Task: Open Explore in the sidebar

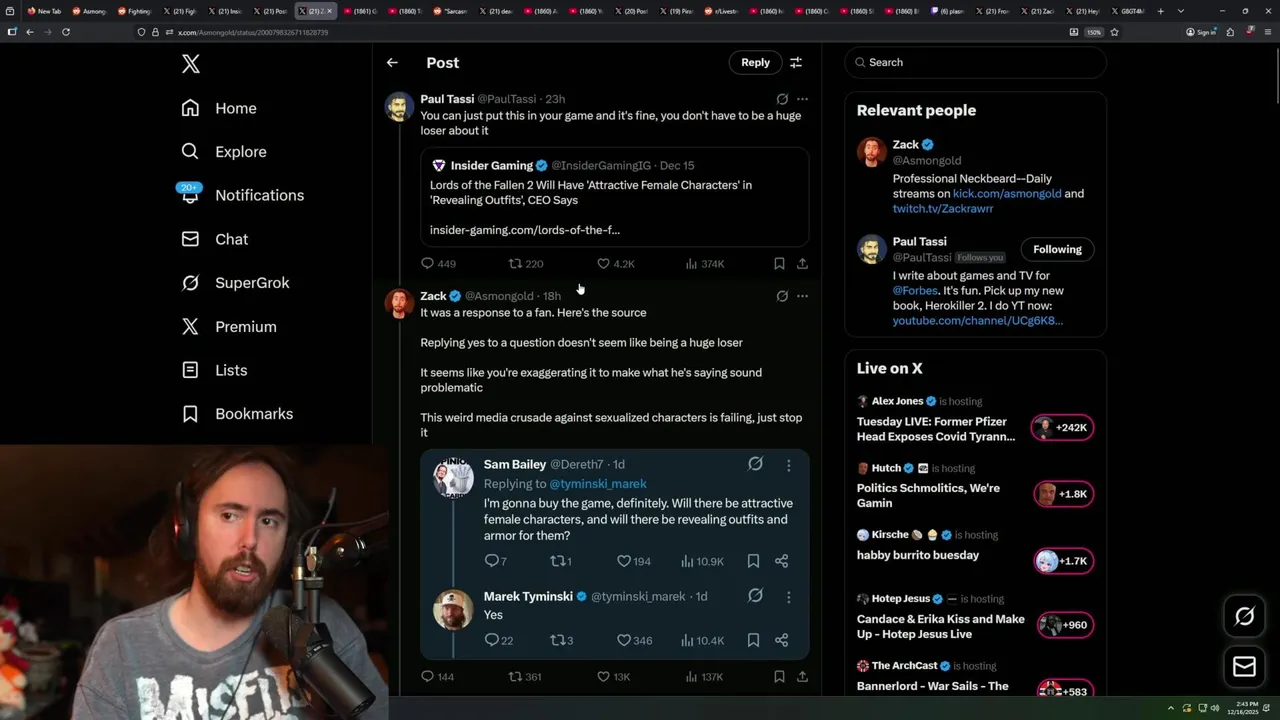Action: pos(224,152)
